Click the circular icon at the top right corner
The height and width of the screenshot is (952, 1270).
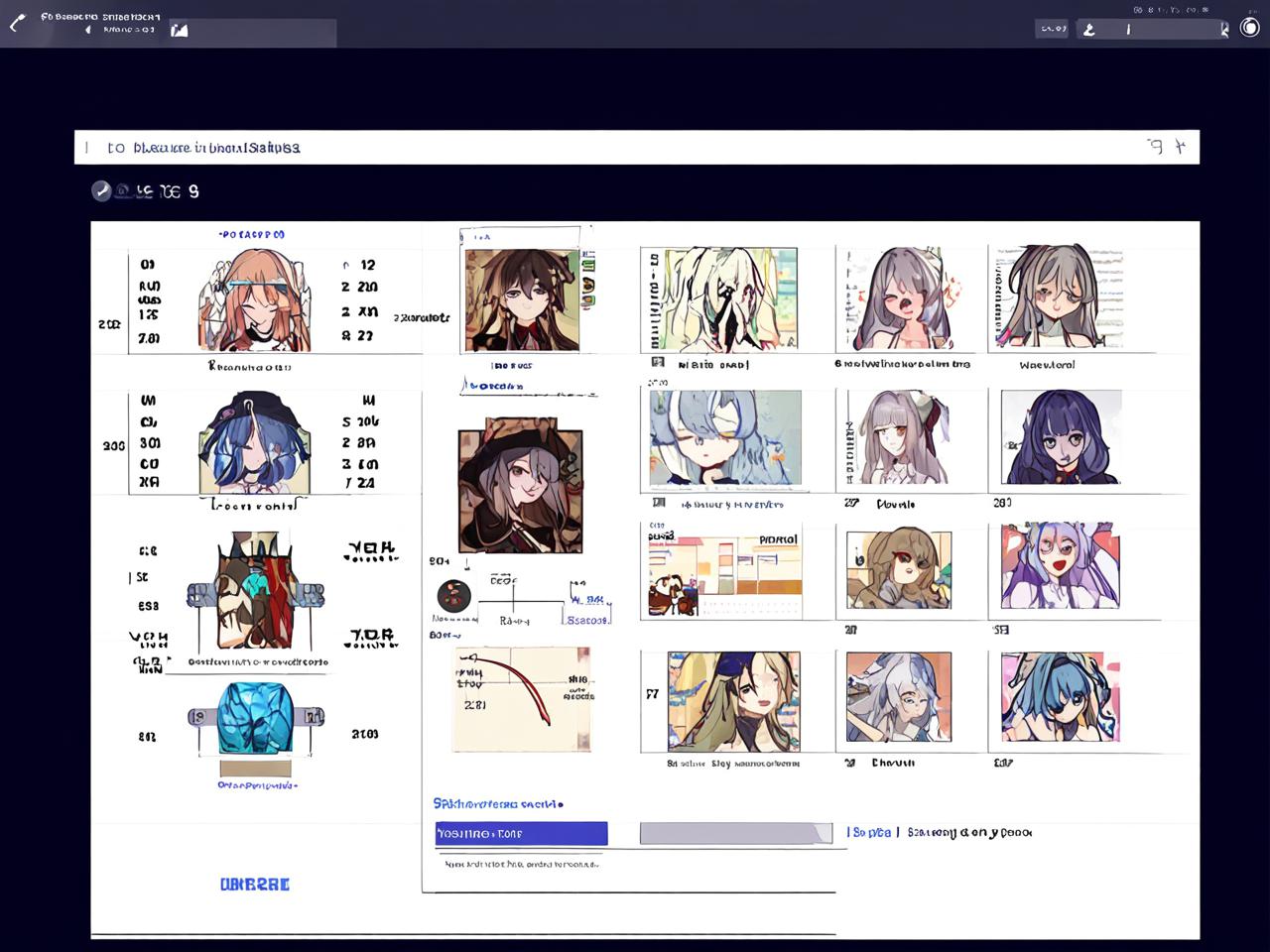pos(1249,28)
